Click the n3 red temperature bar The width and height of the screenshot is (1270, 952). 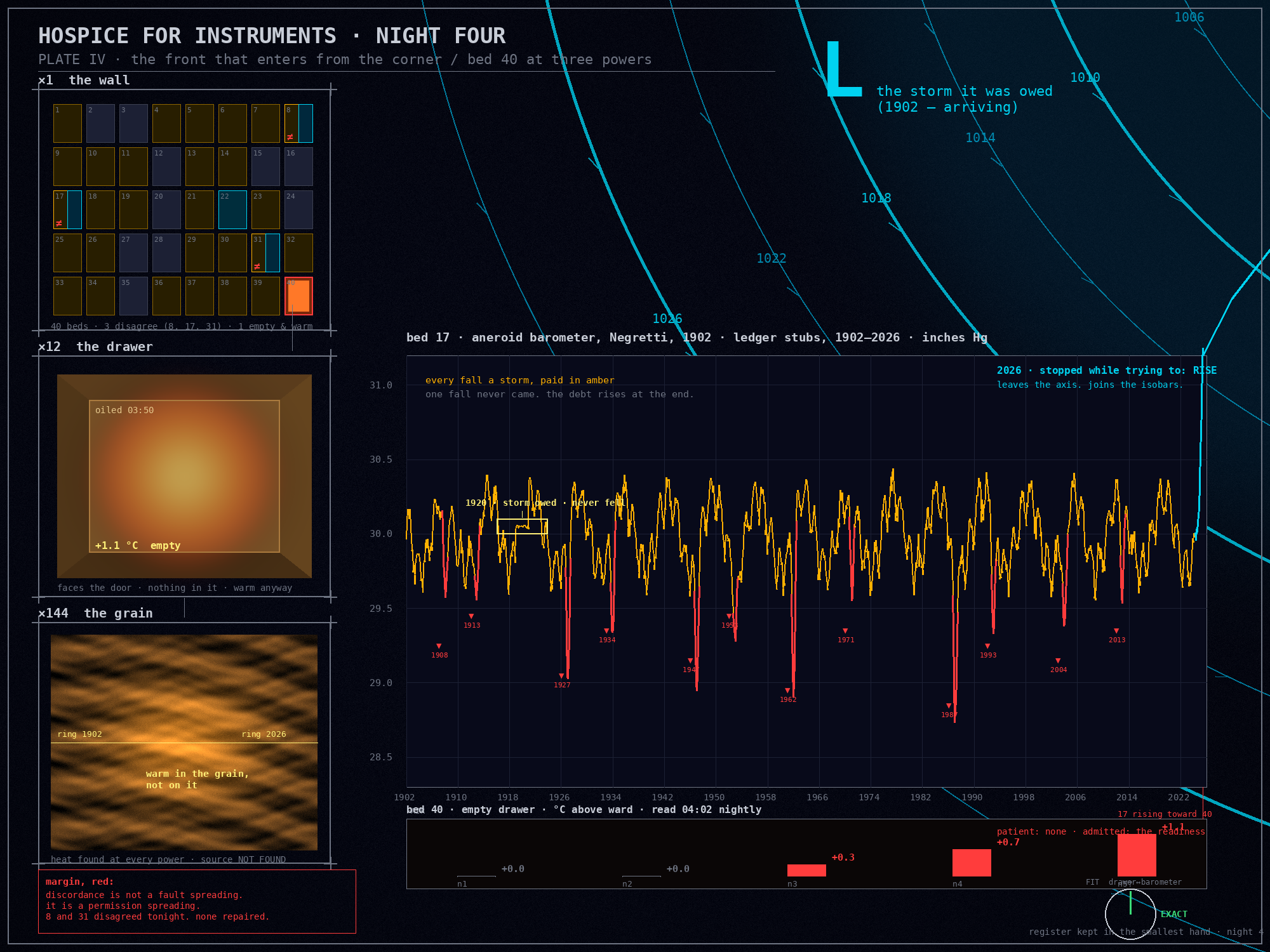coord(806,870)
